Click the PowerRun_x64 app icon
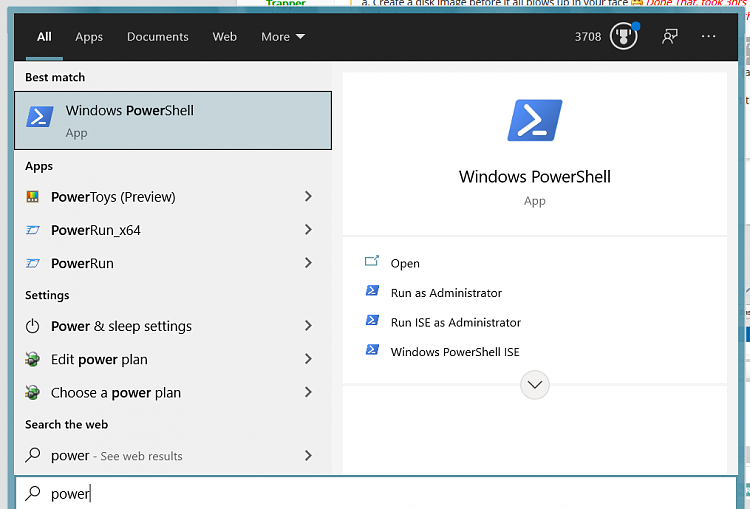This screenshot has width=750, height=509. click(33, 230)
